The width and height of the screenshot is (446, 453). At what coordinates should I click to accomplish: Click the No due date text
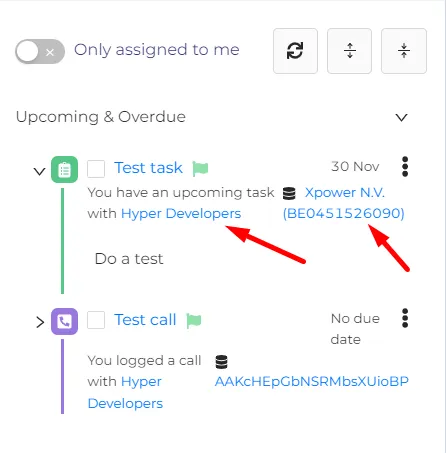[x=355, y=329]
